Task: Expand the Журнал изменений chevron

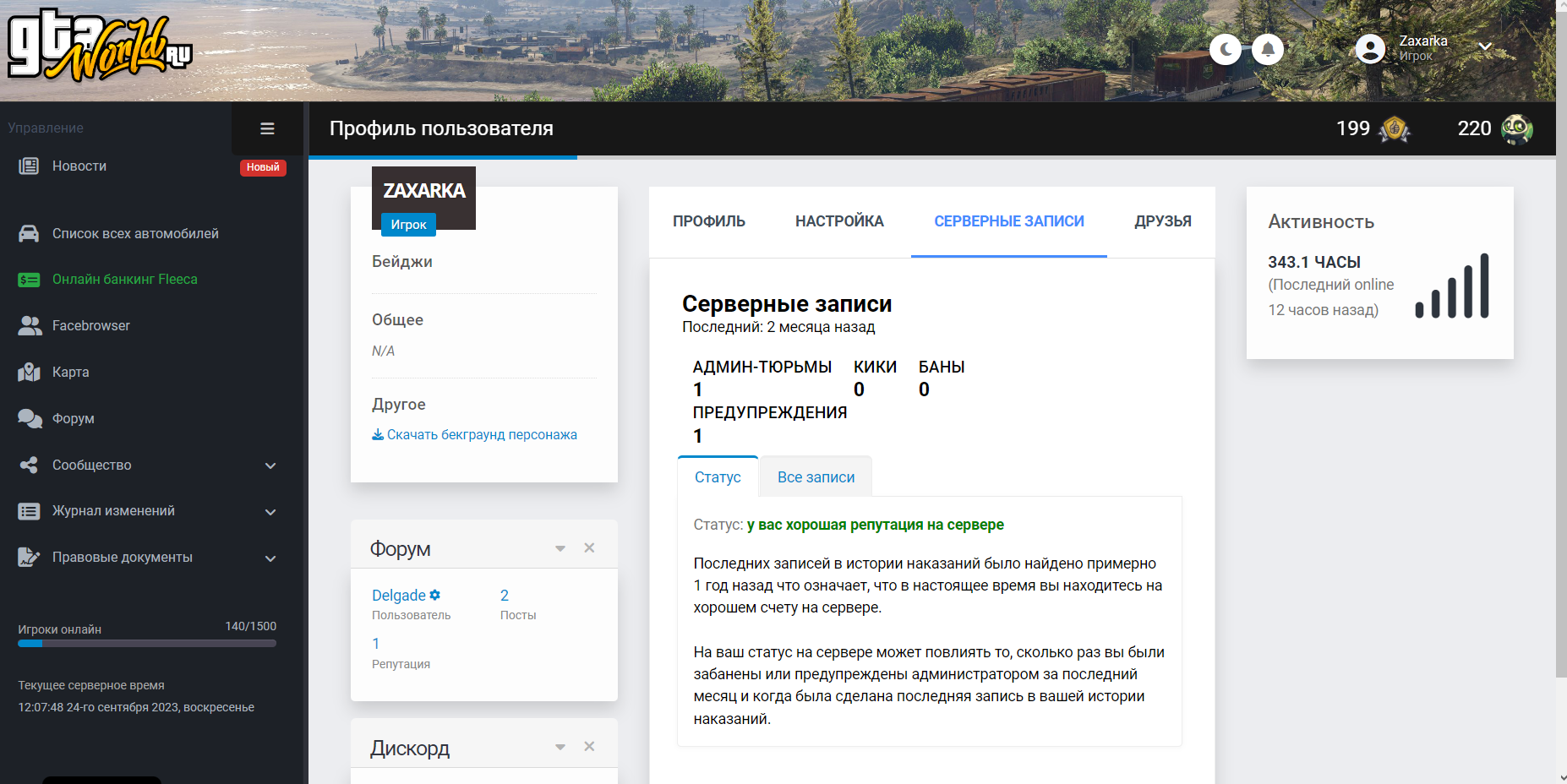Action: (x=270, y=512)
